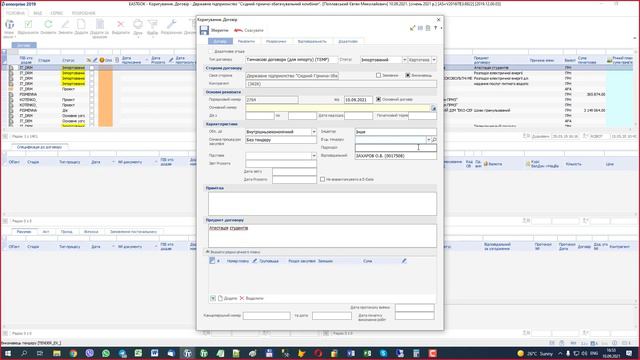Click the blue document tab above the contracts grid
Image resolution: width=640 pixels, height=360 pixels.
(x=24, y=45)
